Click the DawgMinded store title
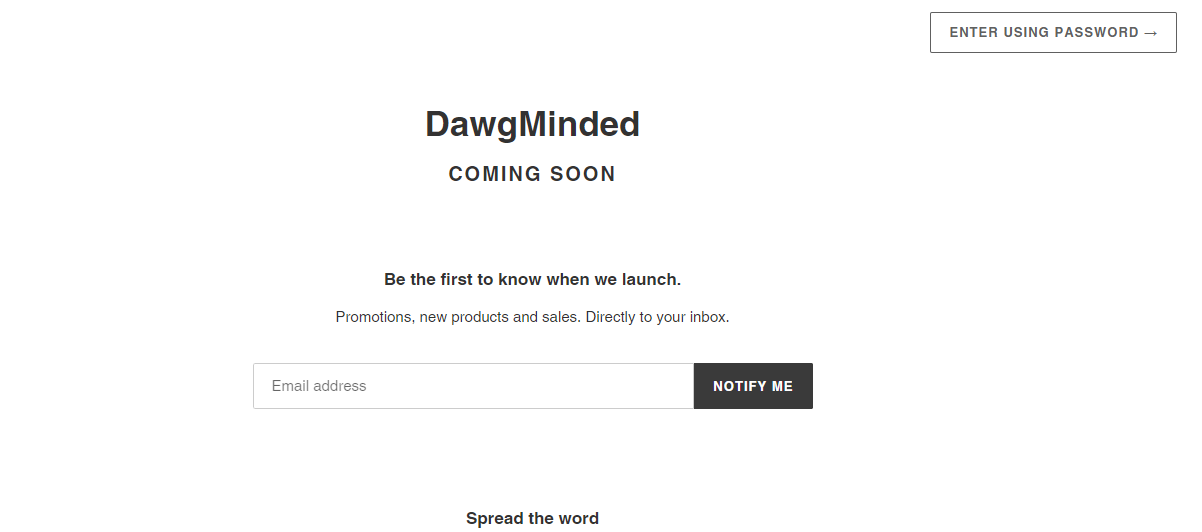Screen dimensions: 1202x532 coord(532,124)
